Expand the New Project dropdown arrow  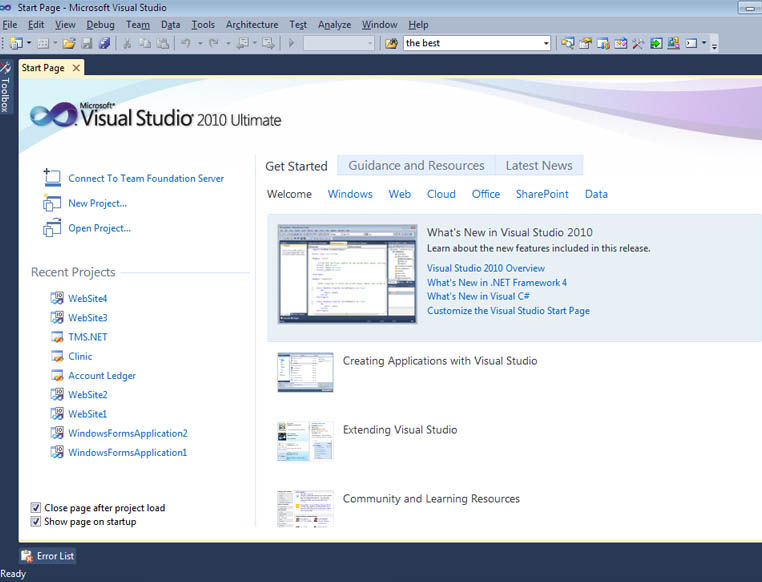tap(29, 43)
